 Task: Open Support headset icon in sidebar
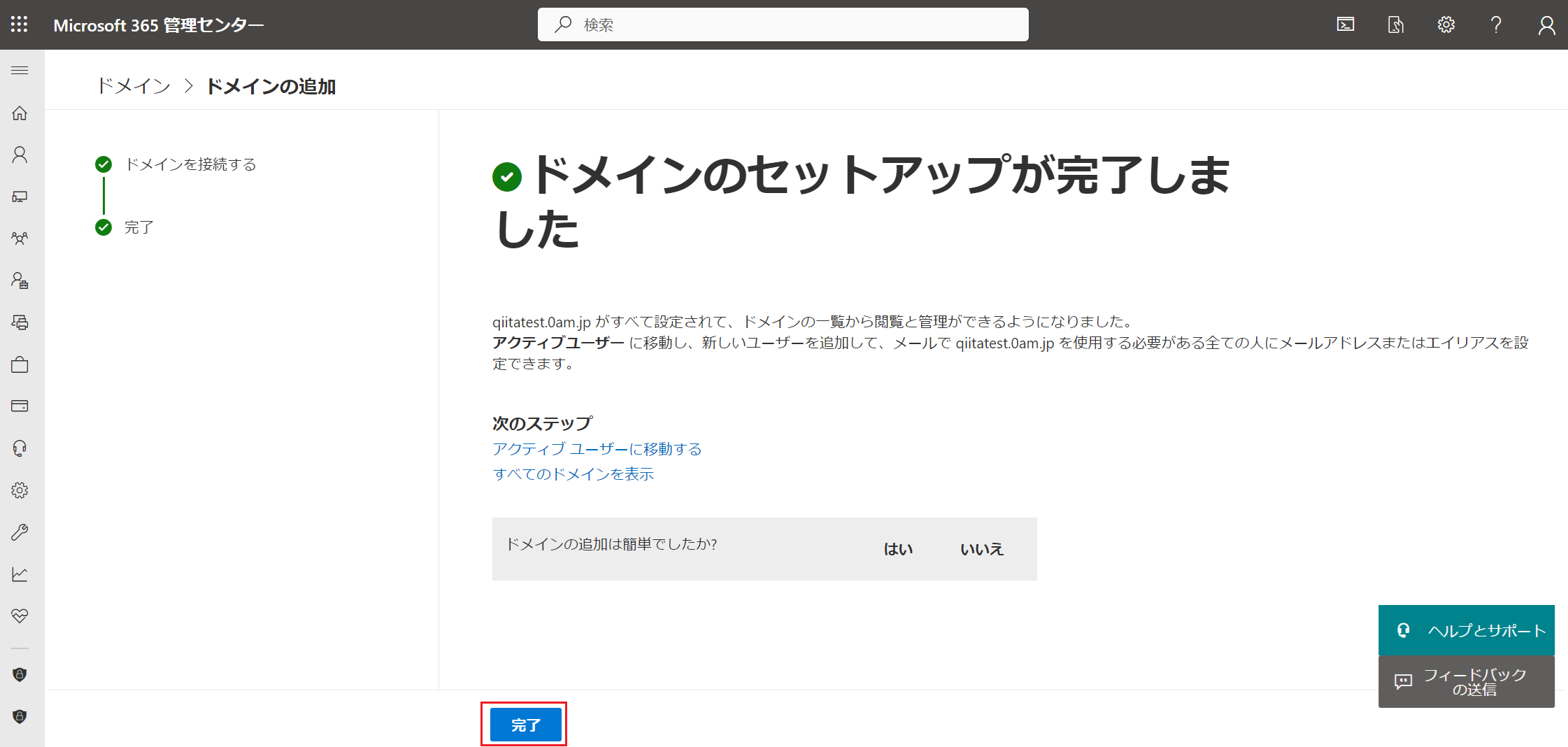point(20,448)
